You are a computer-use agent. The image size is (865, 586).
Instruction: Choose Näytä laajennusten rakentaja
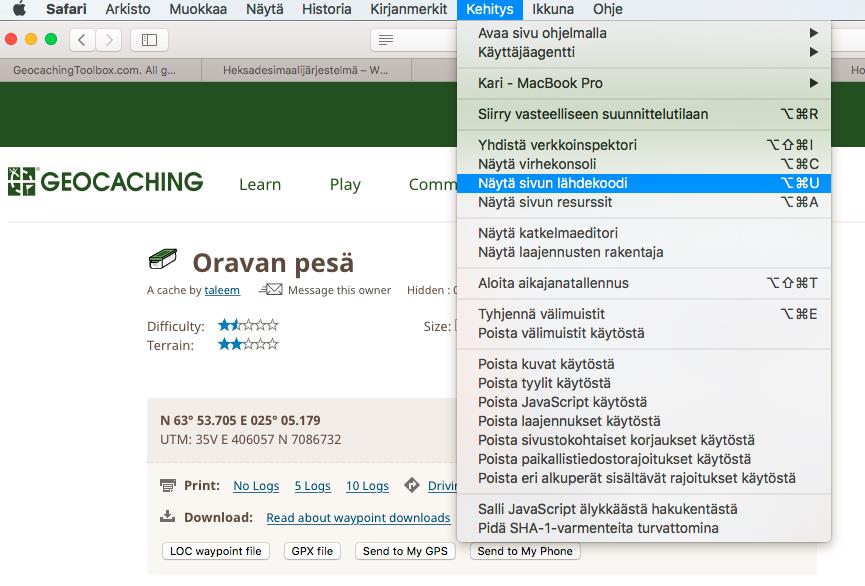pyautogui.click(x=644, y=252)
